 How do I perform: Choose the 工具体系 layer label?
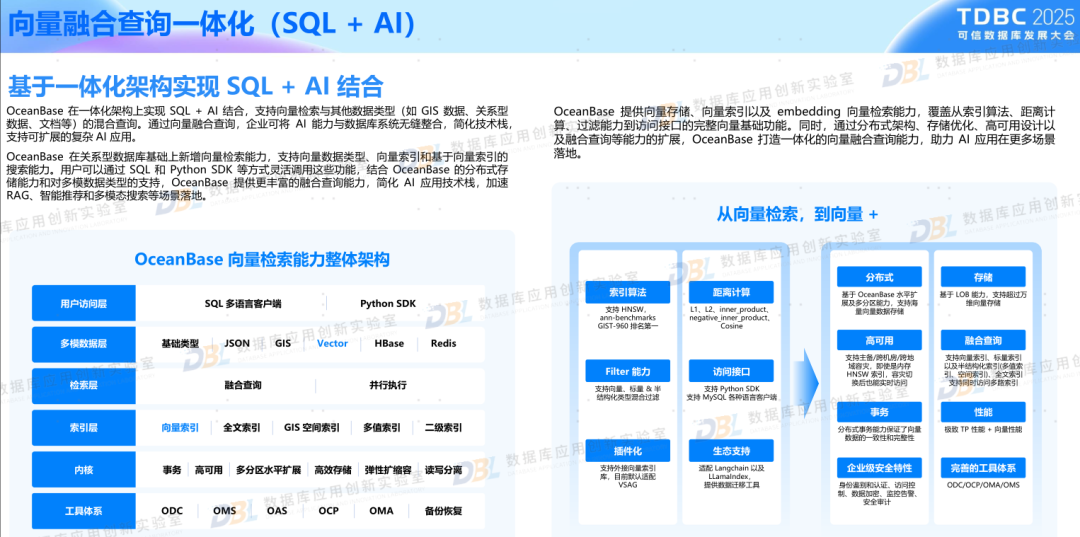click(82, 511)
